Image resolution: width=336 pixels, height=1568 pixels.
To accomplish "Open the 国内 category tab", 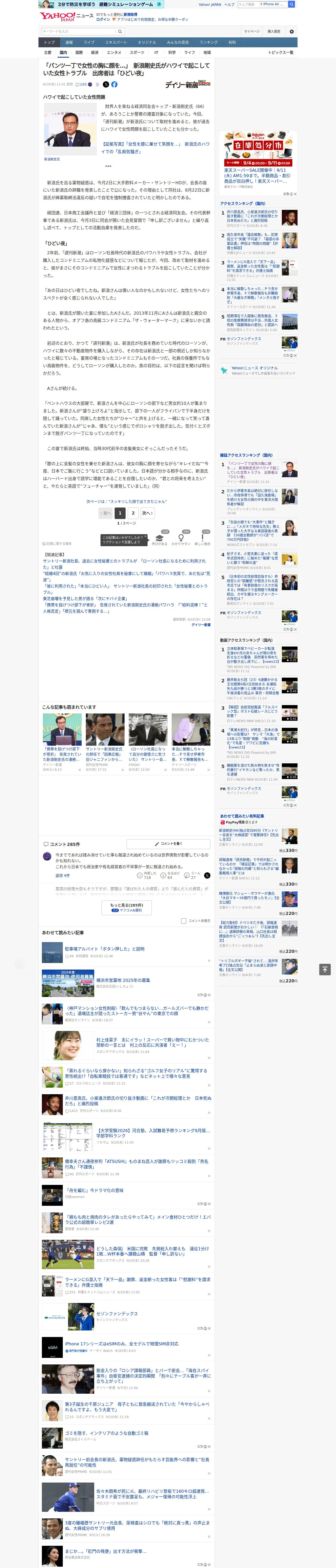I will pos(63,52).
